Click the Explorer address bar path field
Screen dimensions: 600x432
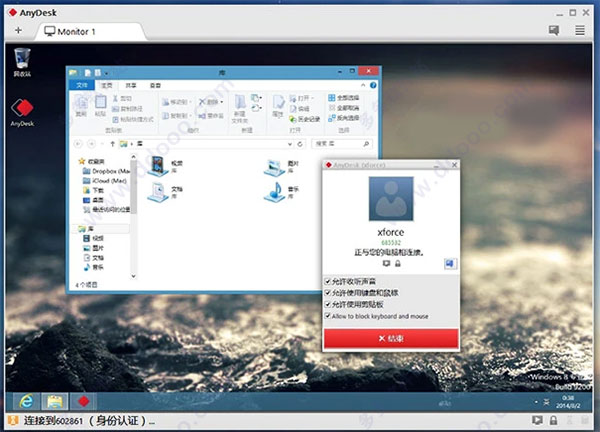pos(207,144)
